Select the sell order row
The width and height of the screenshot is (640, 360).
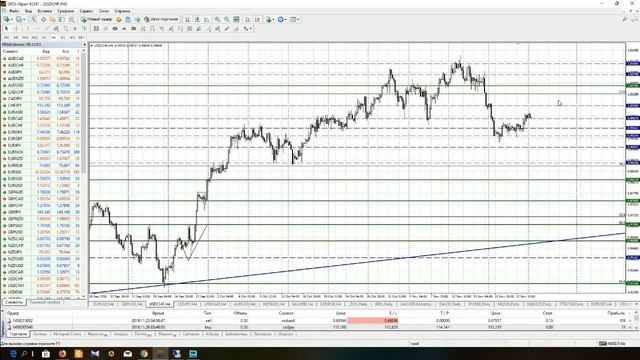(x=318, y=320)
